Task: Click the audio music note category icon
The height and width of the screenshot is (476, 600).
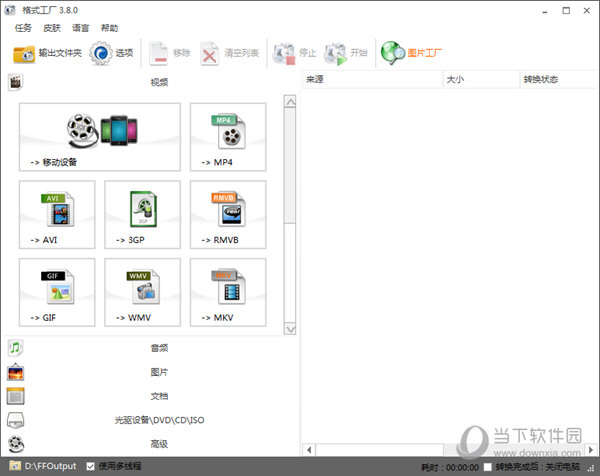Action: tap(15, 347)
